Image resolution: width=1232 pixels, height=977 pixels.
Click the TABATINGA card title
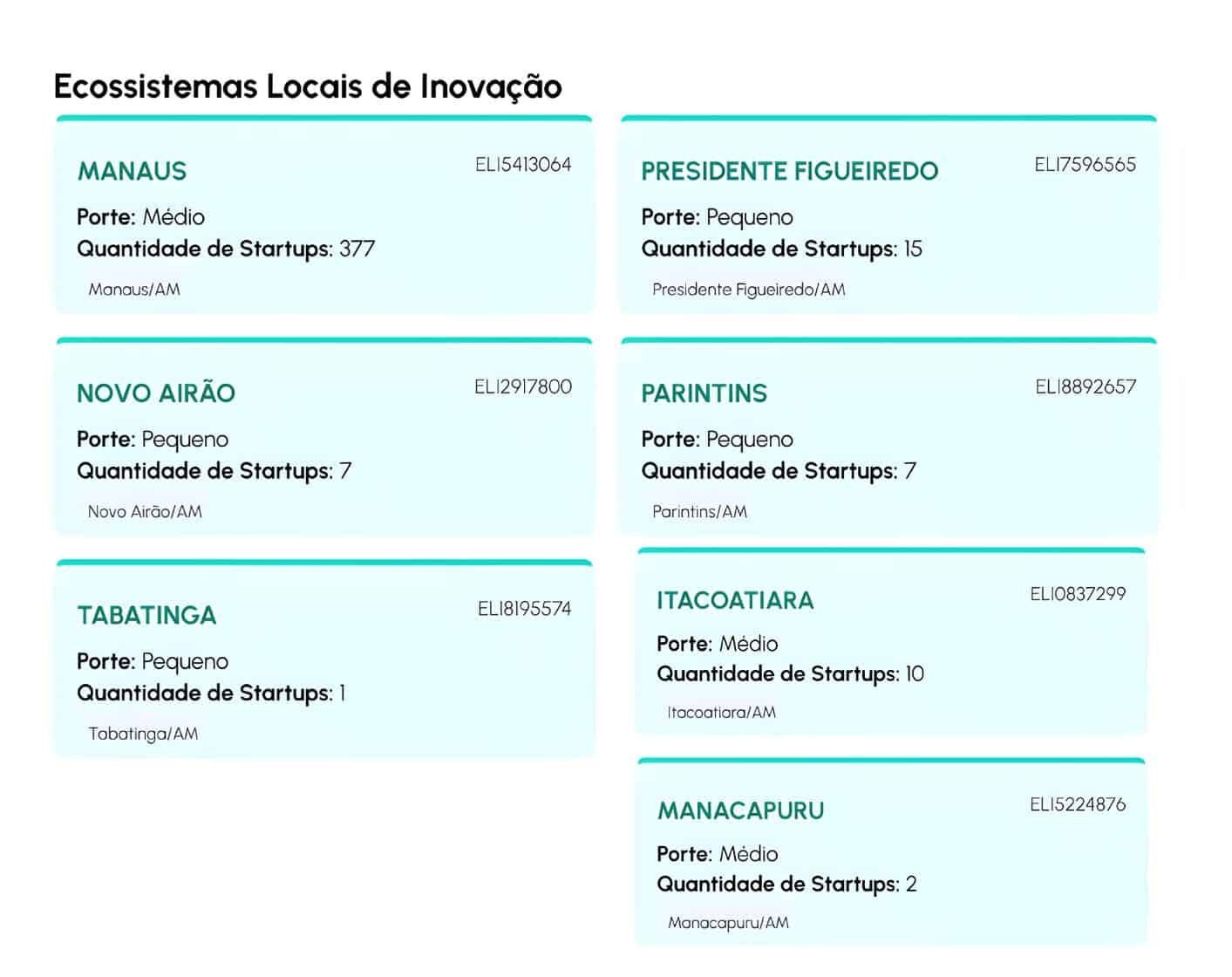[x=146, y=616]
